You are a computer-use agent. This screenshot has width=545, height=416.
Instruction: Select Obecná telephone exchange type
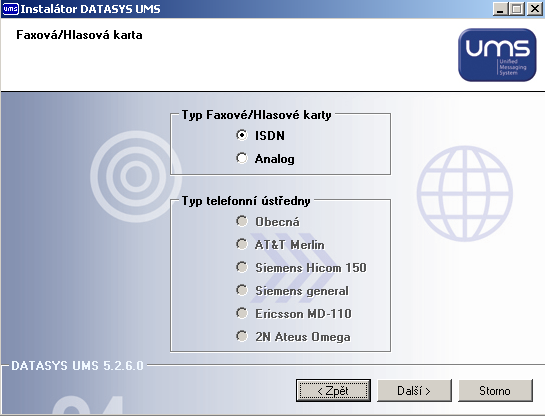pos(242,221)
